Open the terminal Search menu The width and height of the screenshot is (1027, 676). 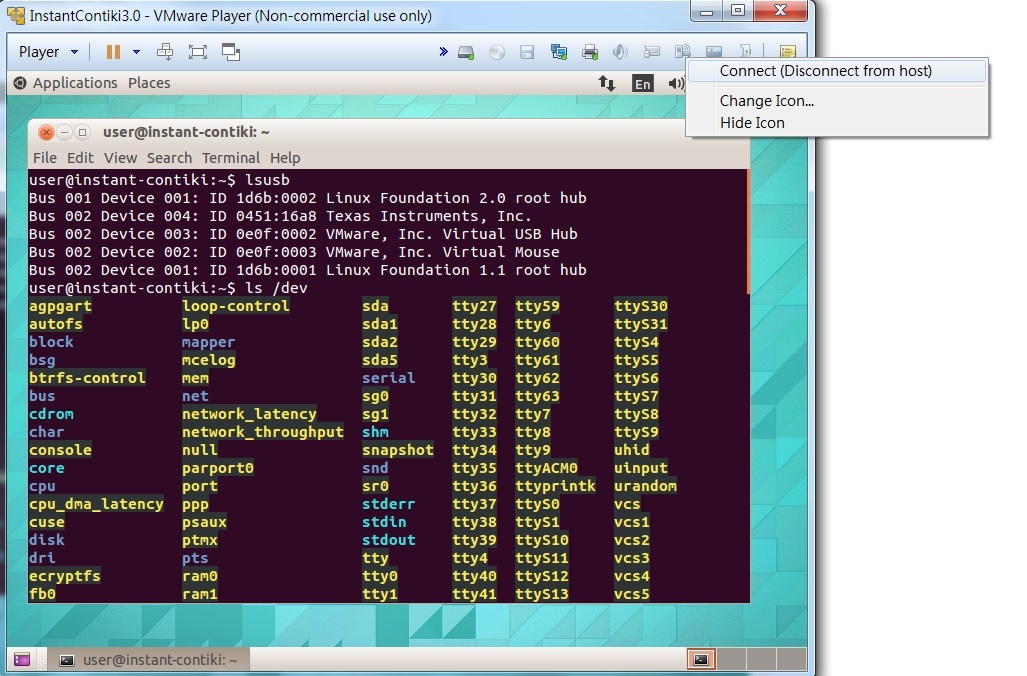point(169,158)
